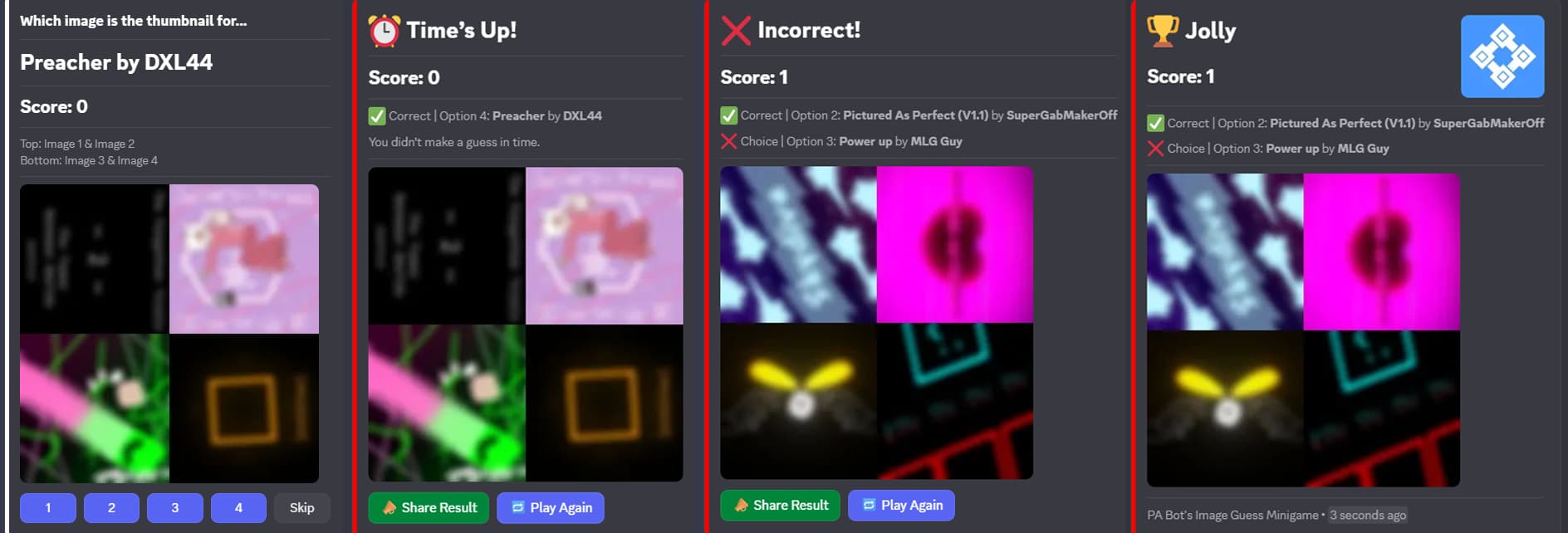
Task: Click the alarm clock Time's Up icon
Action: pyautogui.click(x=384, y=31)
